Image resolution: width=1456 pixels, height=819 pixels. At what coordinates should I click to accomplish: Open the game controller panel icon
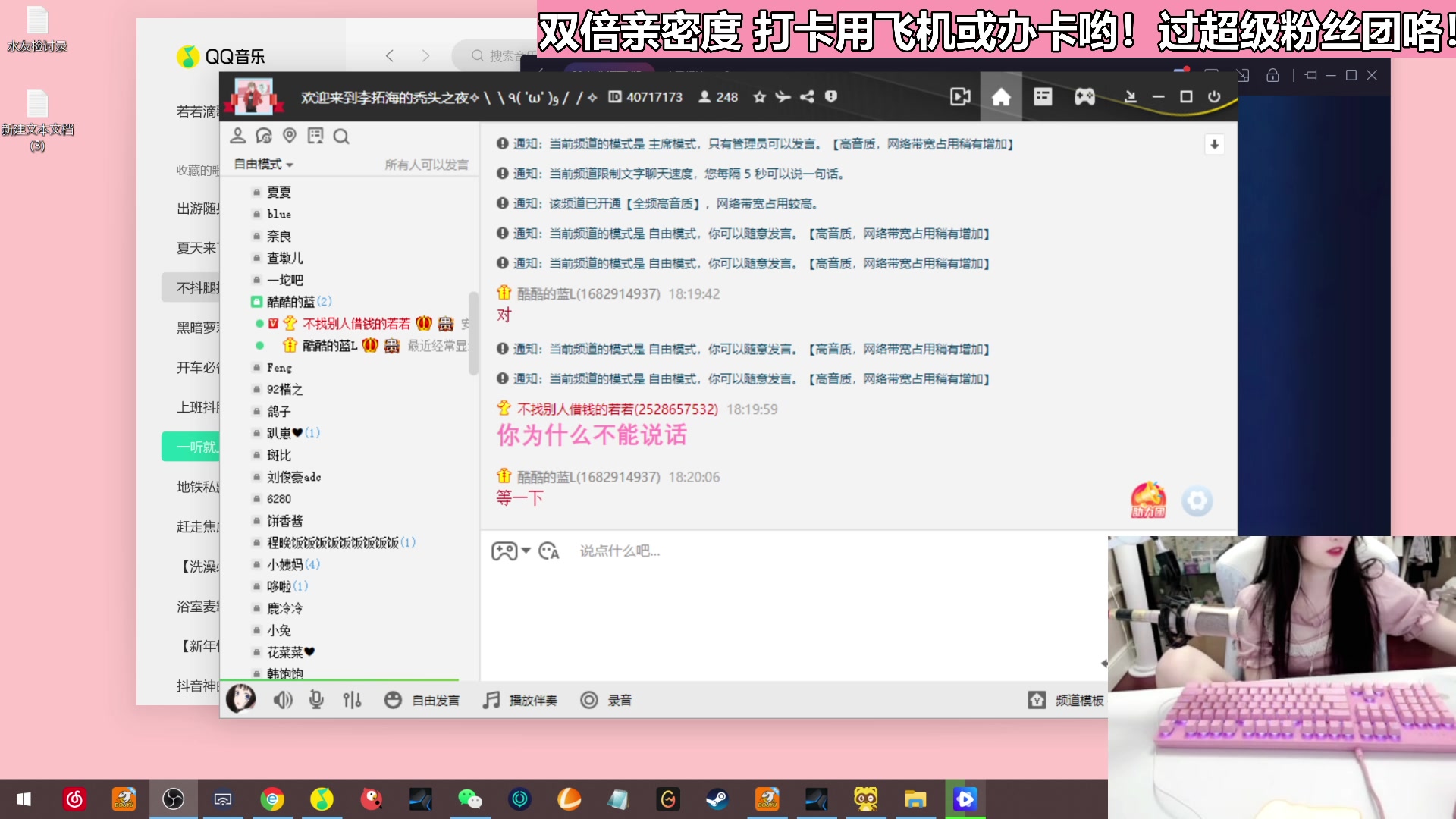(x=1084, y=97)
